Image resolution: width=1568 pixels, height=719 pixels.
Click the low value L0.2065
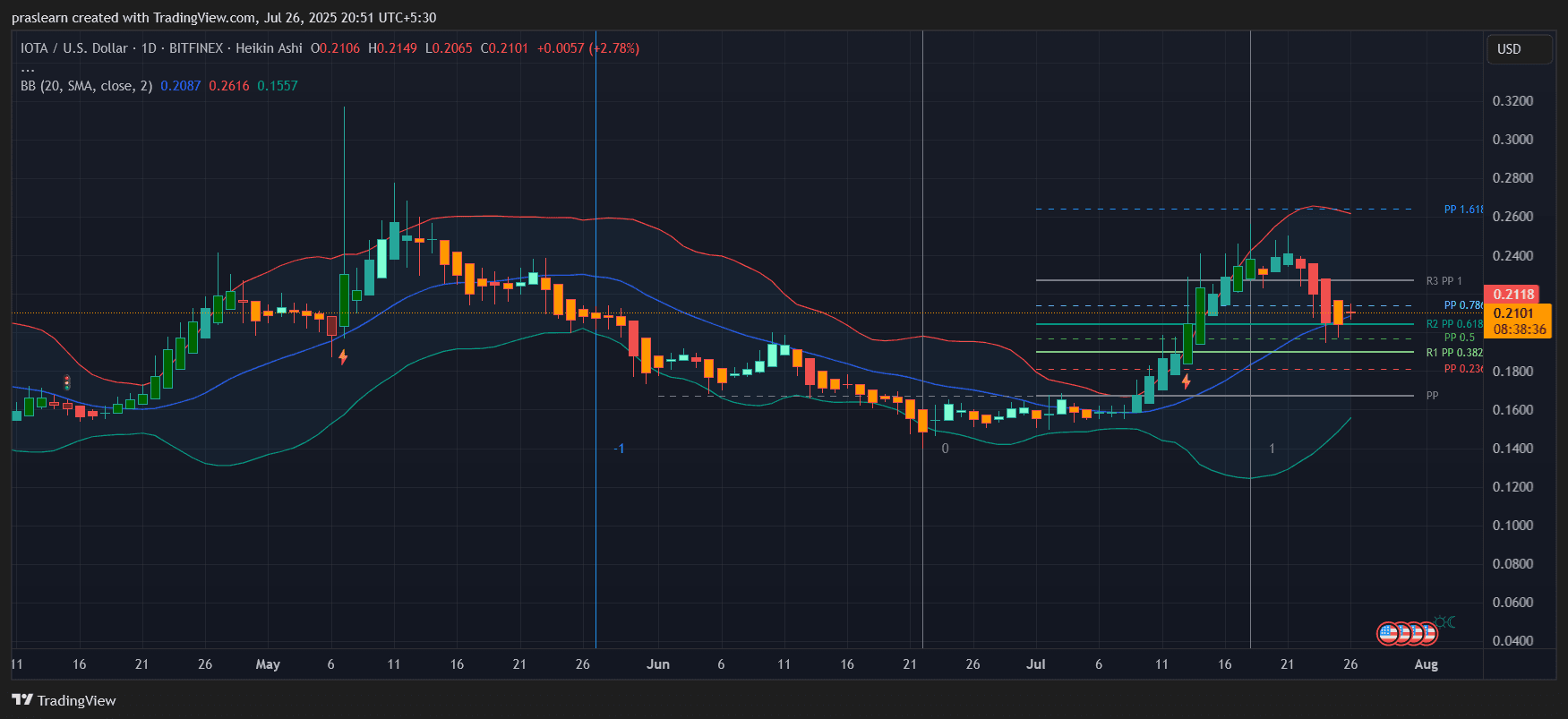[449, 48]
